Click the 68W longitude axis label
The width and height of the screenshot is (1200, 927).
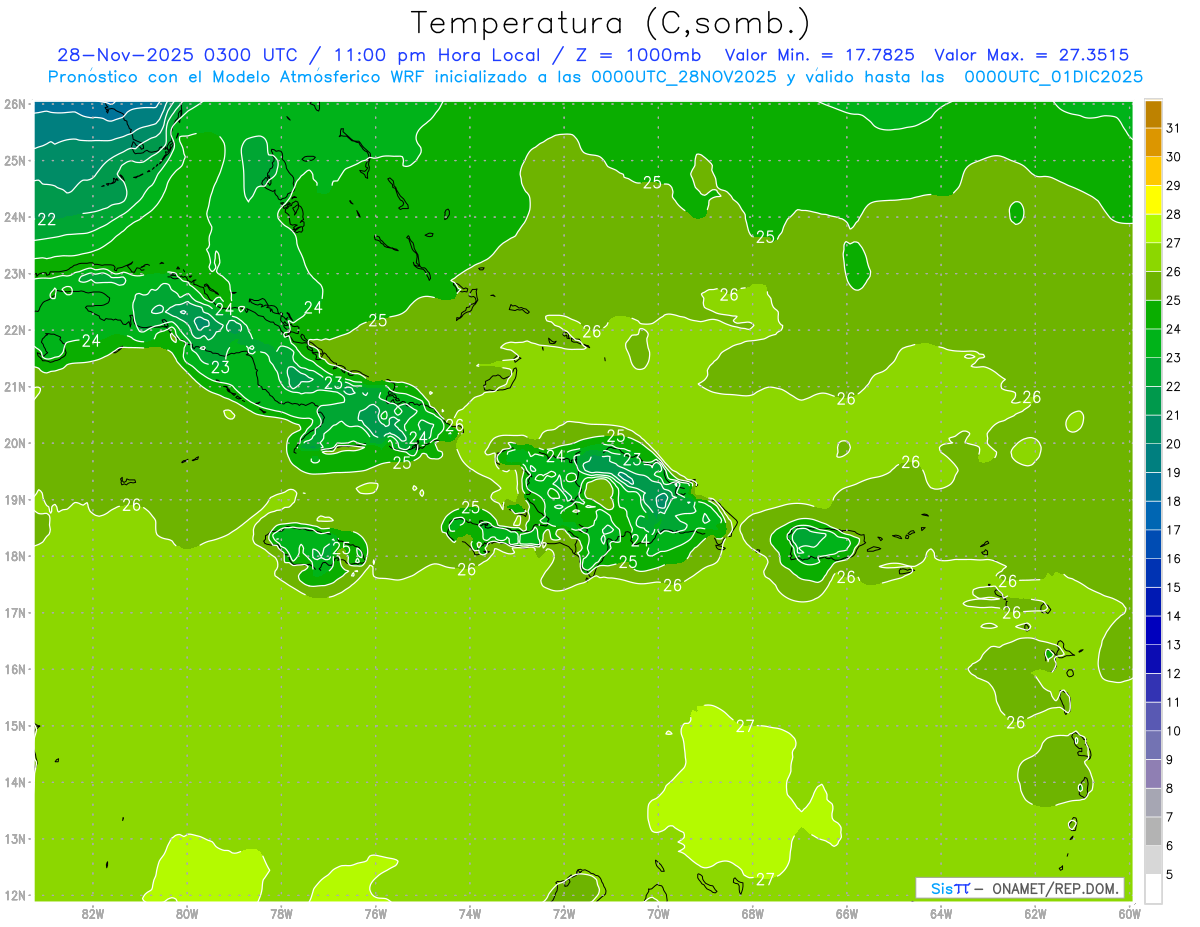click(752, 913)
